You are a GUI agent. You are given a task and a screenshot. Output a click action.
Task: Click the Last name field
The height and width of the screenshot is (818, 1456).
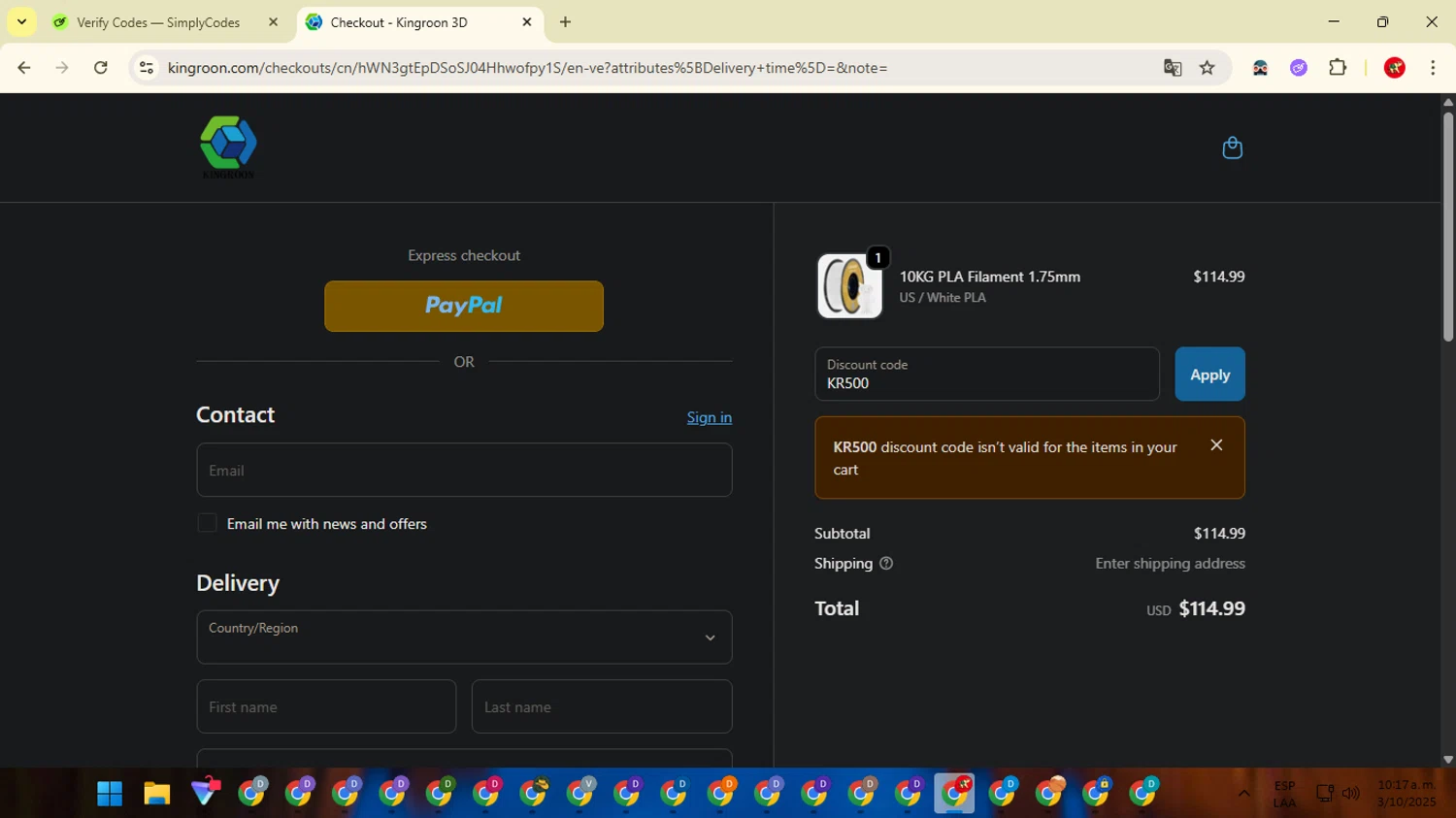[x=602, y=706]
